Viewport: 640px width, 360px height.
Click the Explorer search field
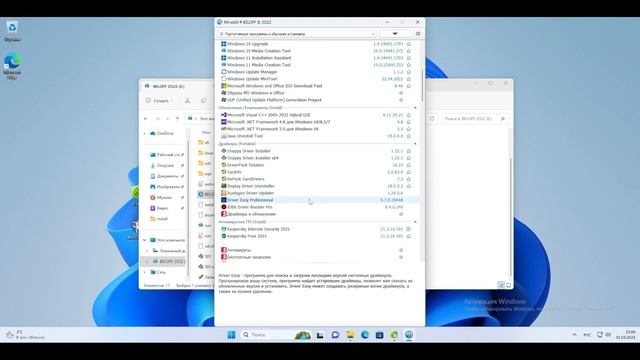476,118
